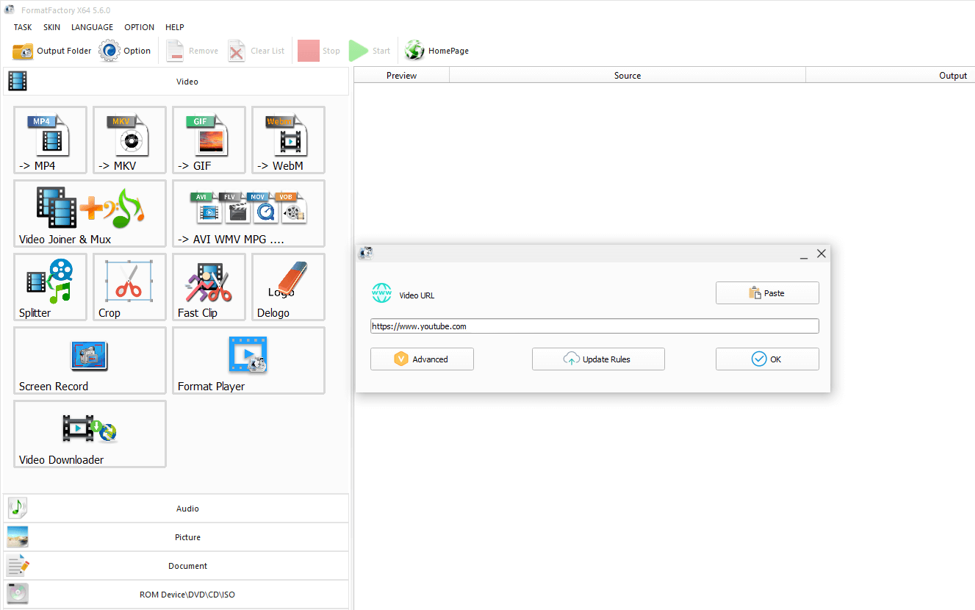The width and height of the screenshot is (975, 610).
Task: Click the Preview column header
Action: (402, 75)
